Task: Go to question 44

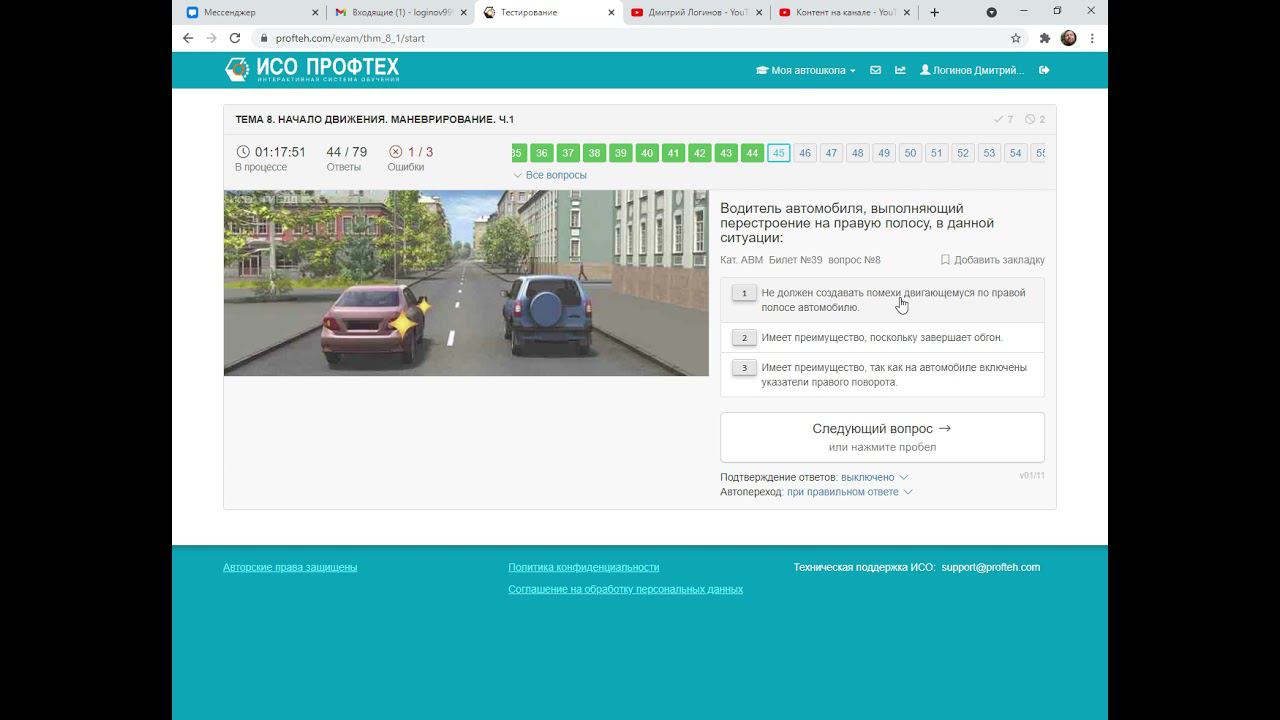Action: click(x=752, y=153)
